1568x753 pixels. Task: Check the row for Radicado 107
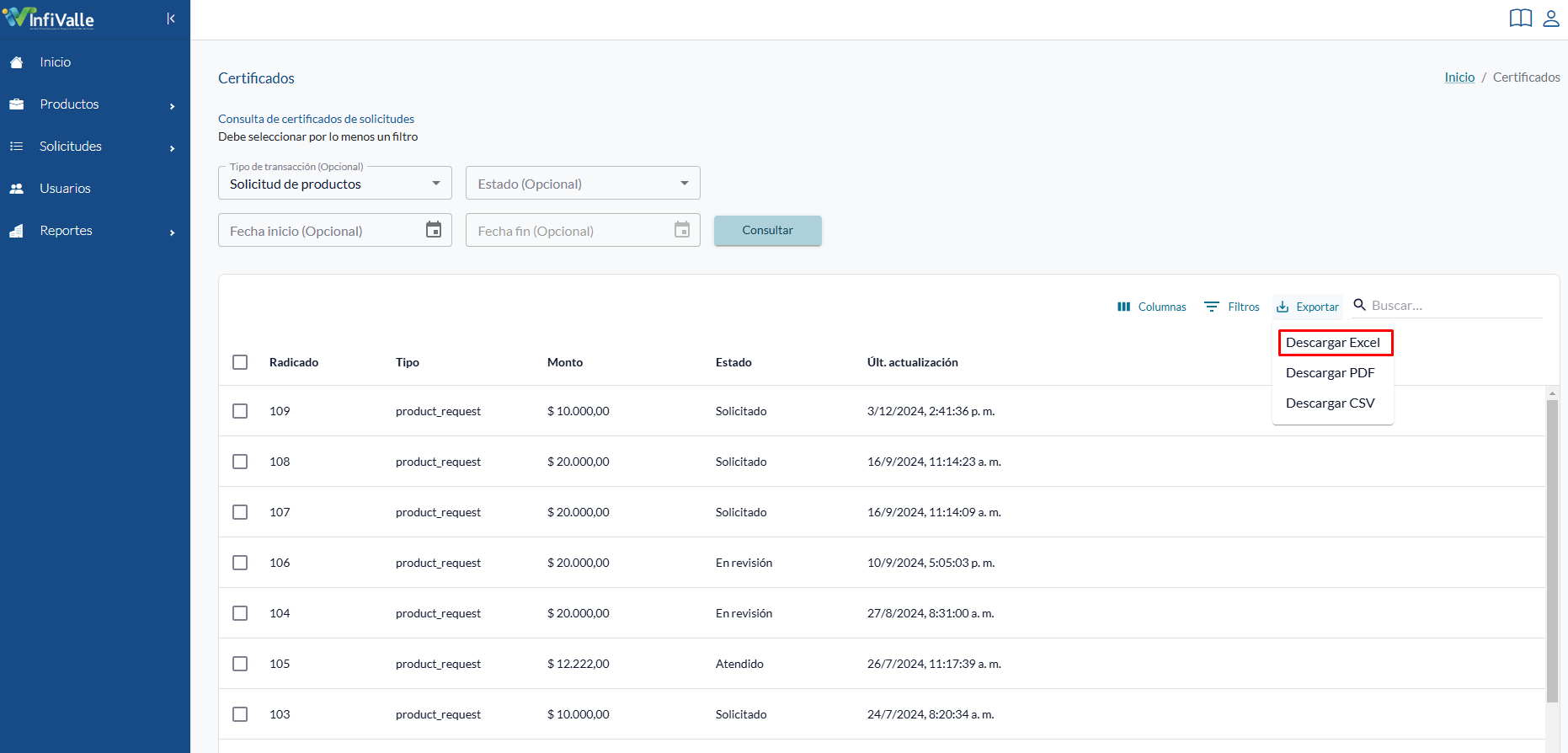coord(240,512)
